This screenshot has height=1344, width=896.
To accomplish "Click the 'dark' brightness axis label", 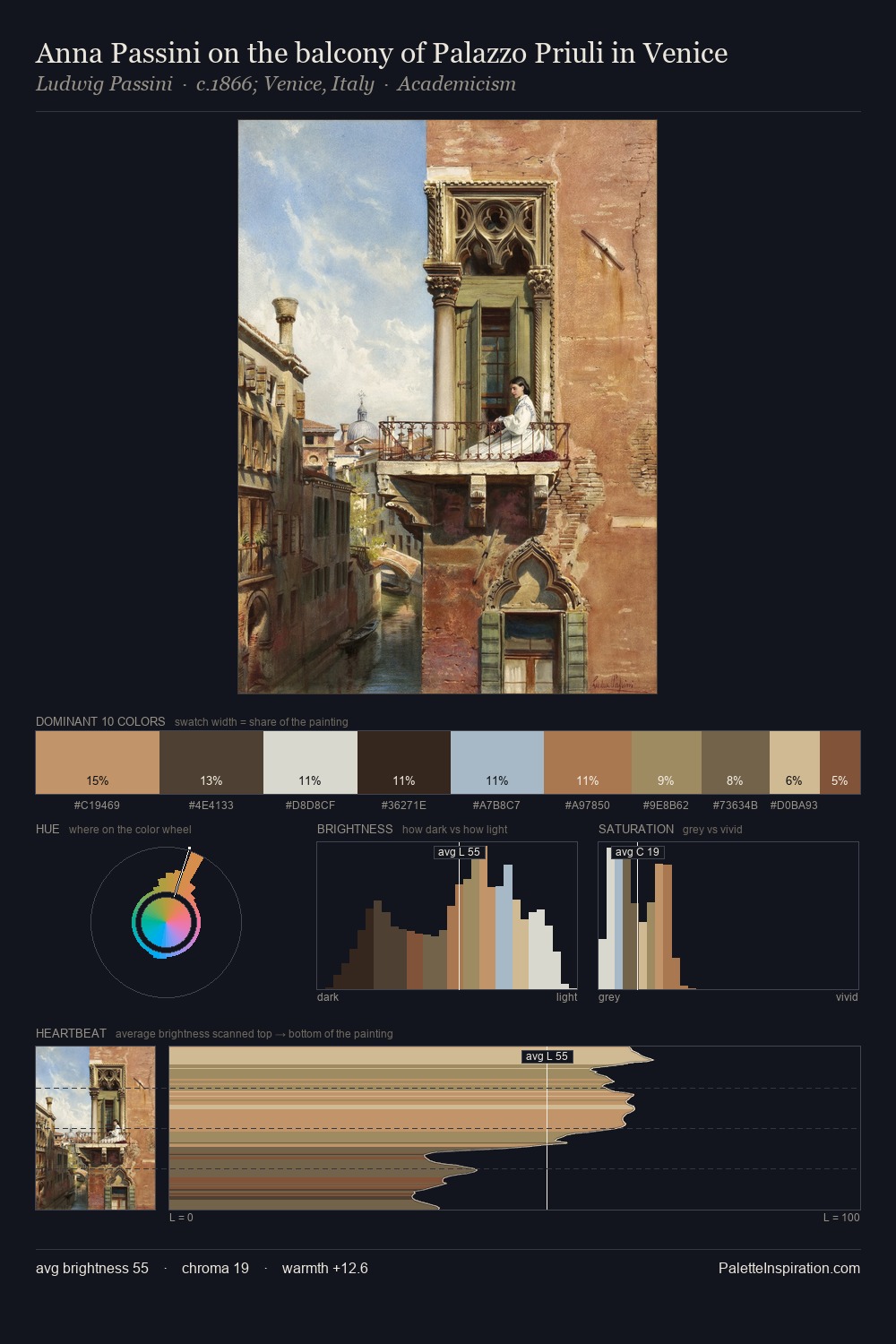I will tap(328, 997).
